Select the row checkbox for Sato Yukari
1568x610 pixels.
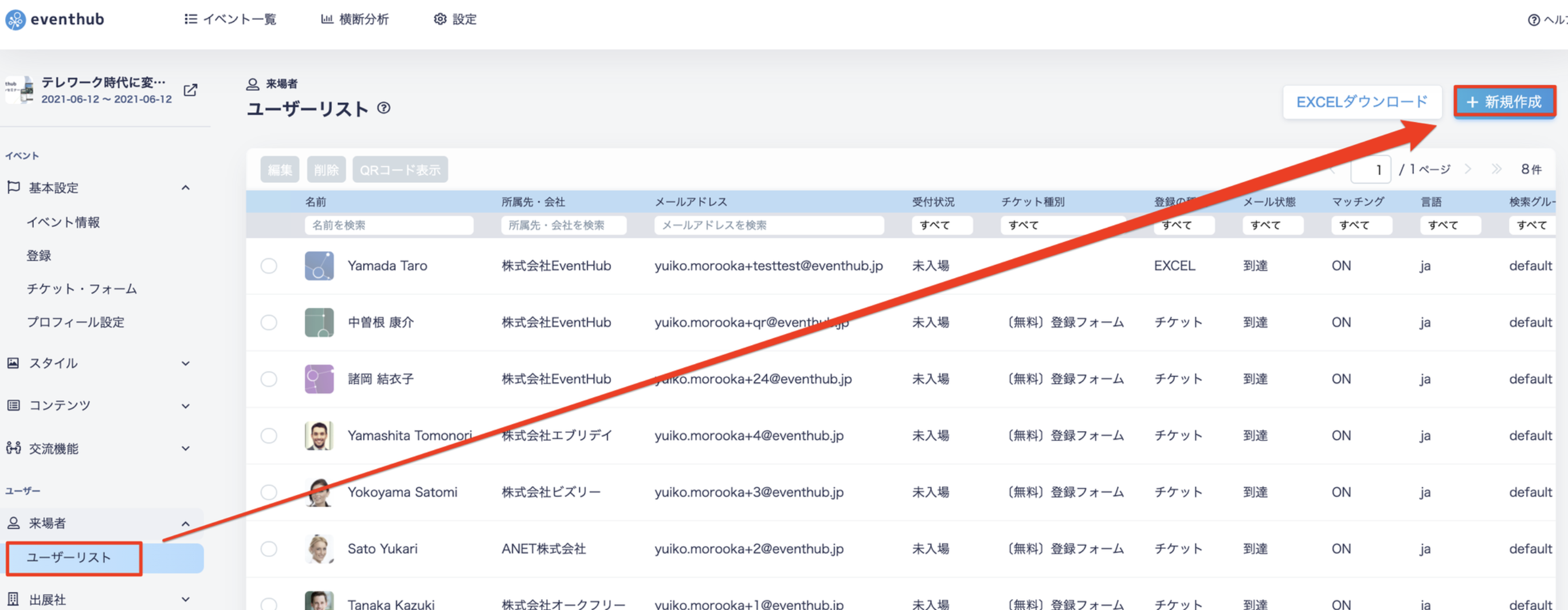click(268, 549)
